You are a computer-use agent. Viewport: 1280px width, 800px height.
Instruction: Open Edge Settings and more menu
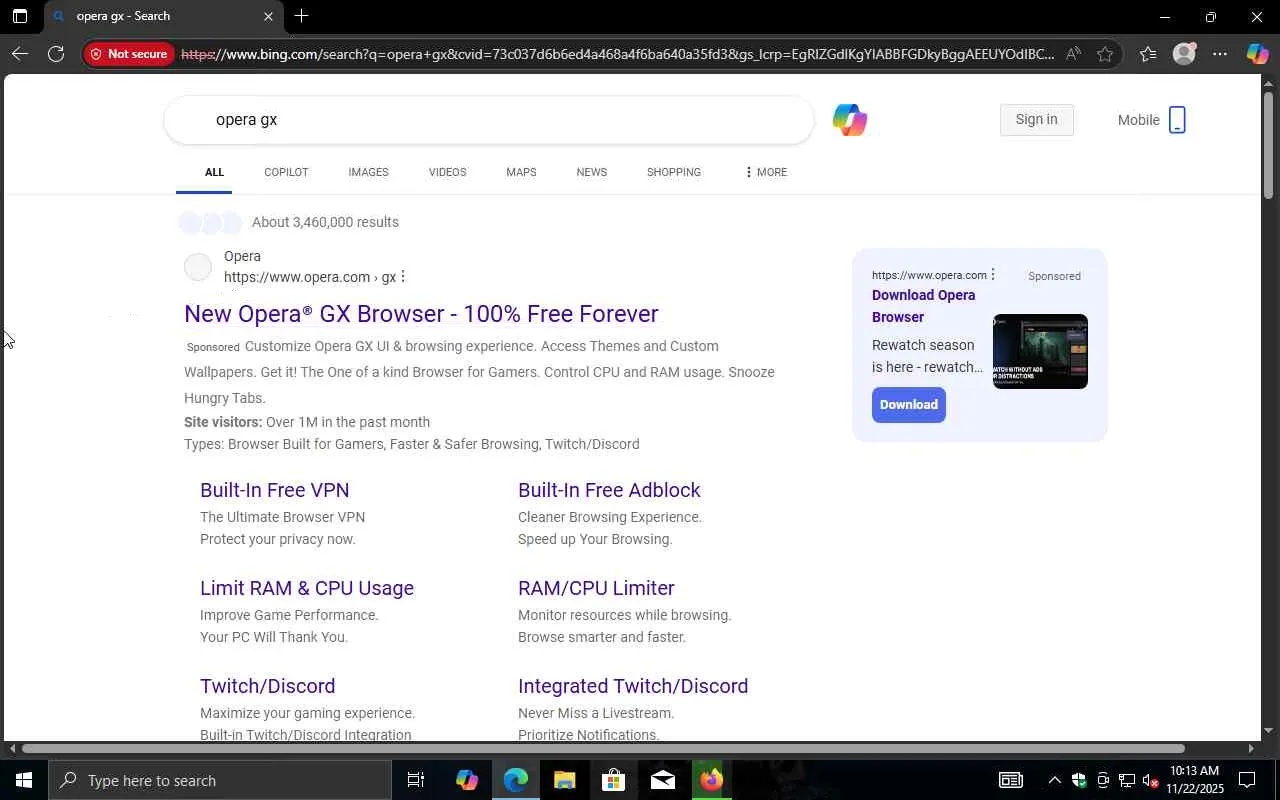tap(1220, 54)
